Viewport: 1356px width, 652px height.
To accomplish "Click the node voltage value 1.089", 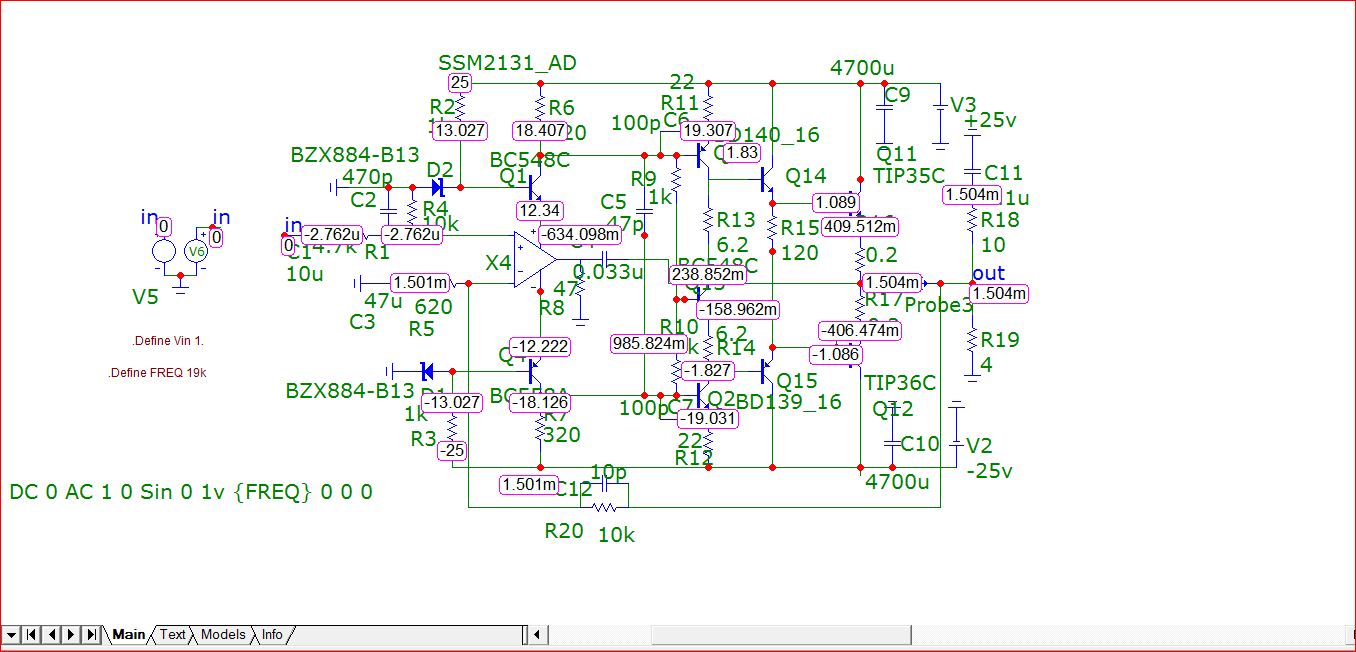I will coord(834,202).
